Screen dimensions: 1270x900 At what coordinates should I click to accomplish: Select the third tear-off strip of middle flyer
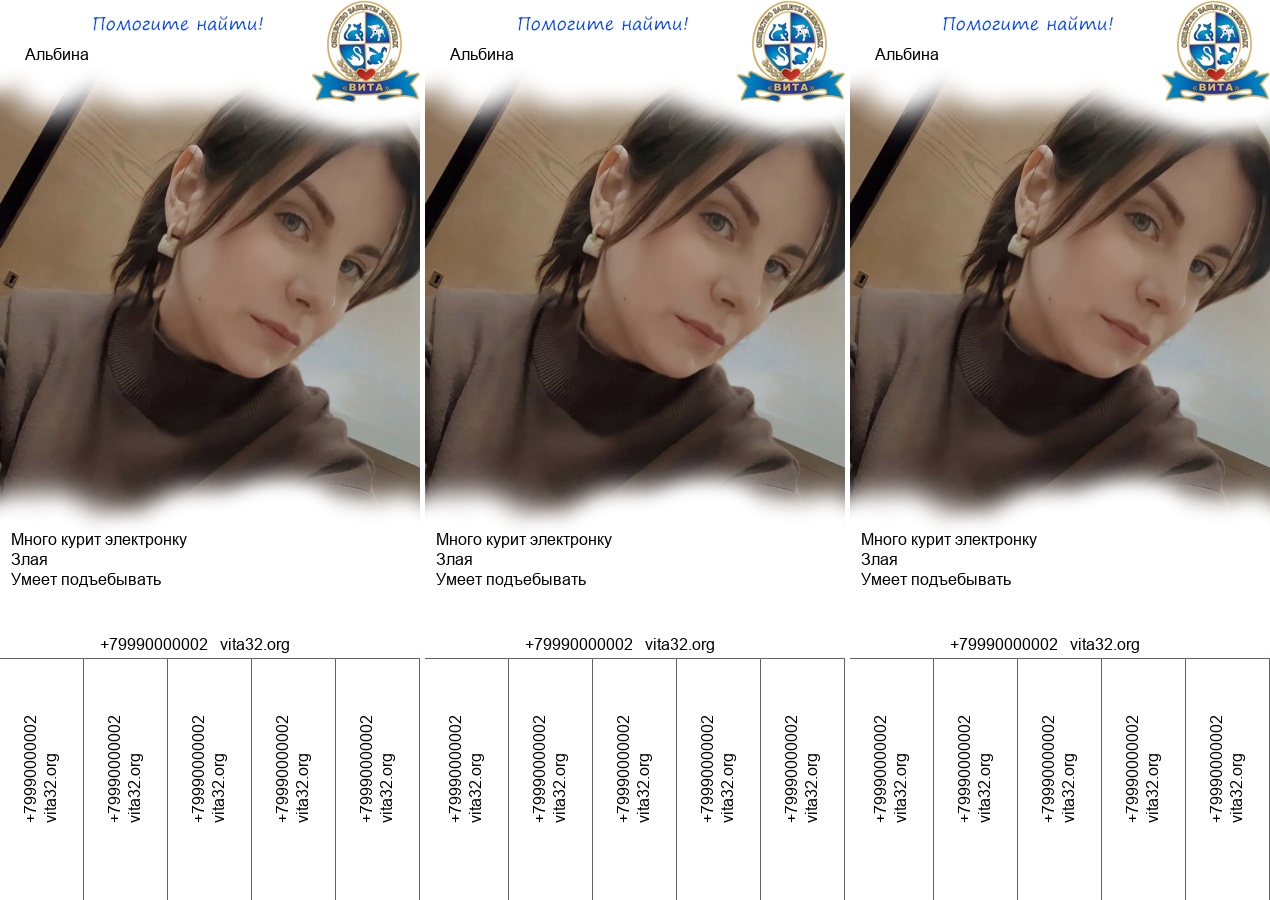pyautogui.click(x=634, y=768)
